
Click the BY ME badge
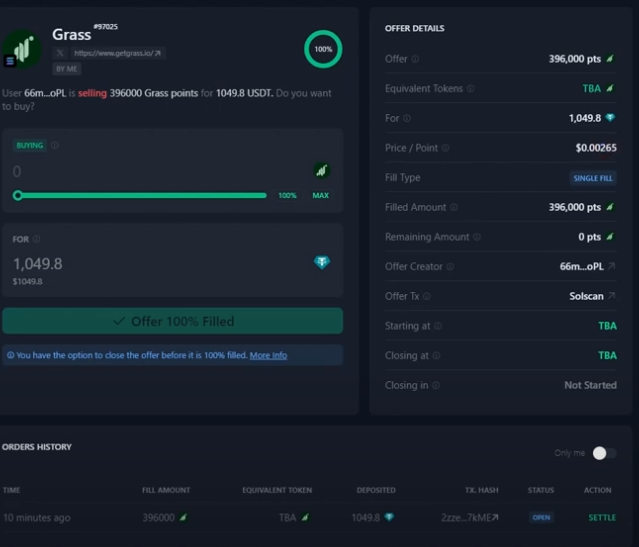click(x=66, y=69)
